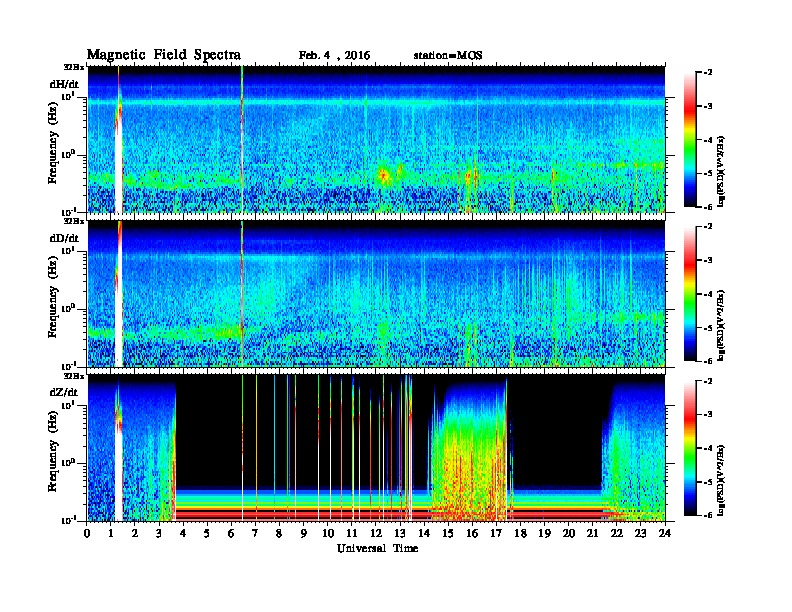The image size is (792, 612).
Task: Click the log(PSD) label beside dZ/dt color bar
Action: [x=722, y=480]
